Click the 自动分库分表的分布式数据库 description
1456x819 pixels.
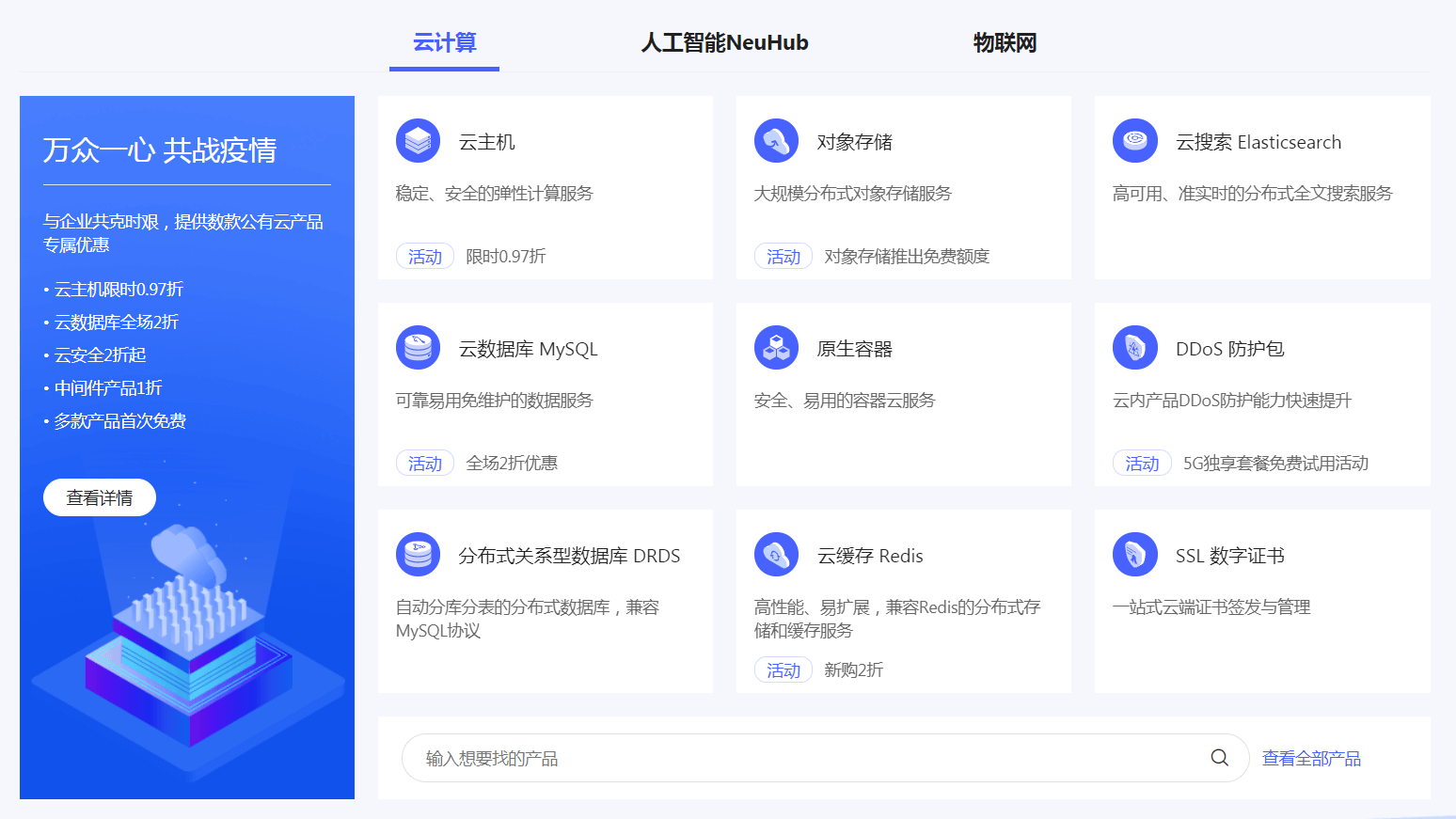point(528,619)
